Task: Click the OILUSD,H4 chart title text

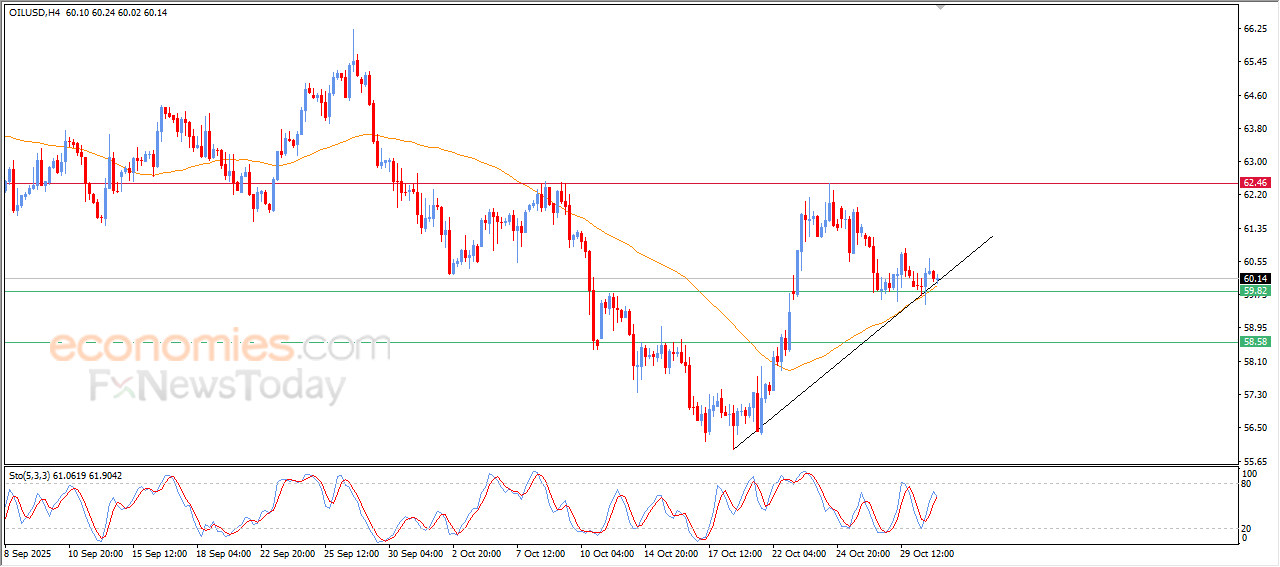Action: (x=27, y=12)
